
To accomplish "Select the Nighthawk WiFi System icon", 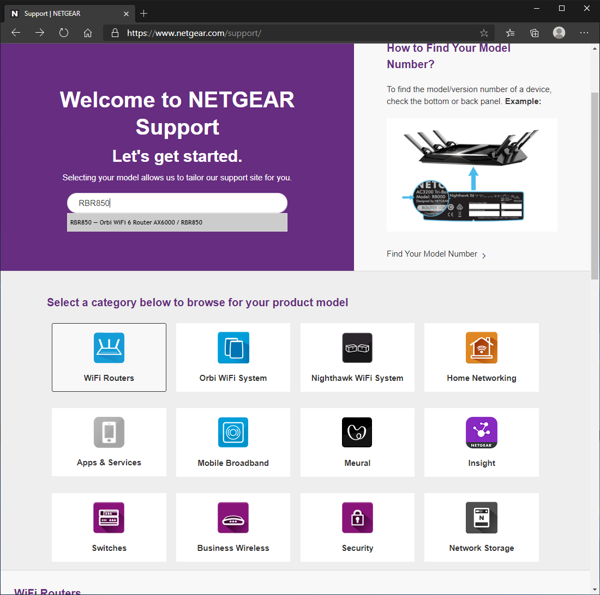I will (357, 347).
